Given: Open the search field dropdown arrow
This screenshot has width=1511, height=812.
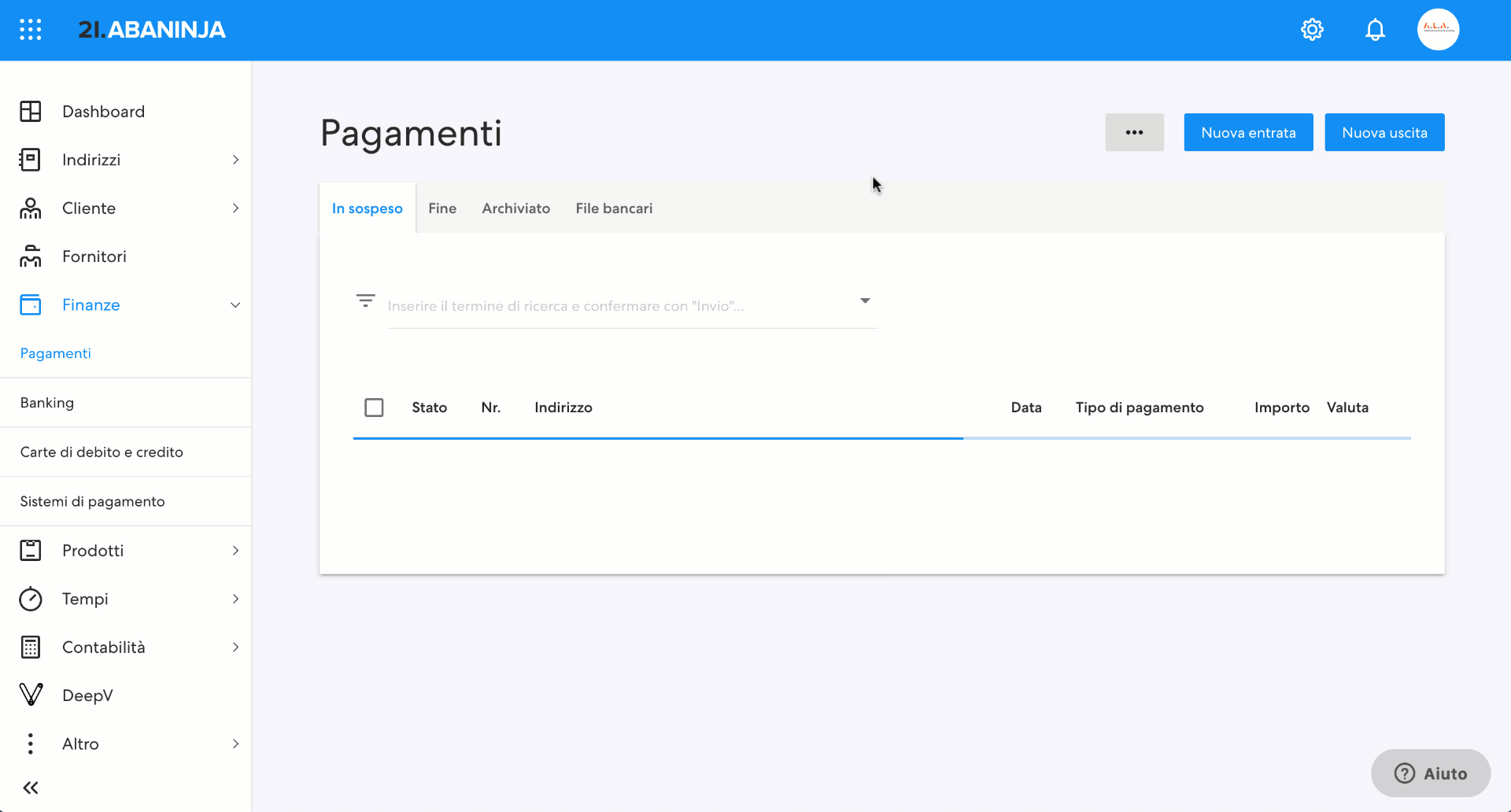Looking at the screenshot, I should [865, 301].
